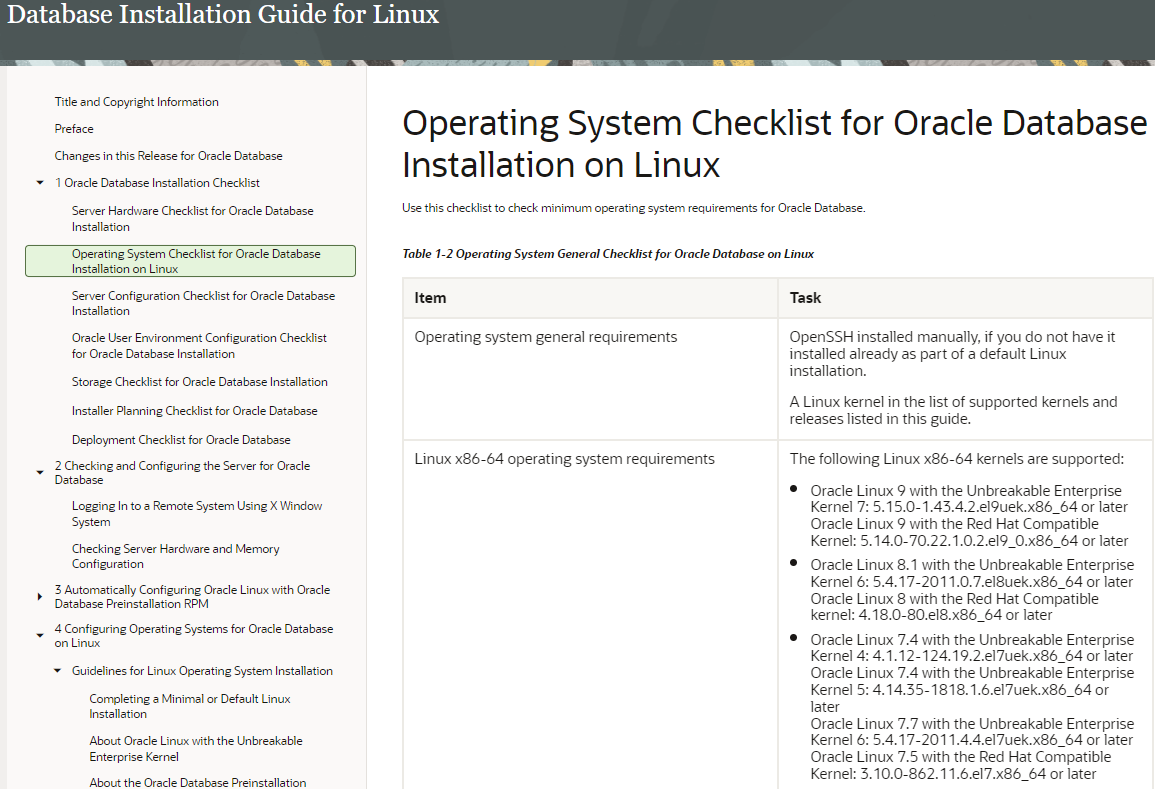Viewport: 1155px width, 789px height.
Task: Open Completing a Minimal or Default Linux Installation
Action: click(190, 706)
